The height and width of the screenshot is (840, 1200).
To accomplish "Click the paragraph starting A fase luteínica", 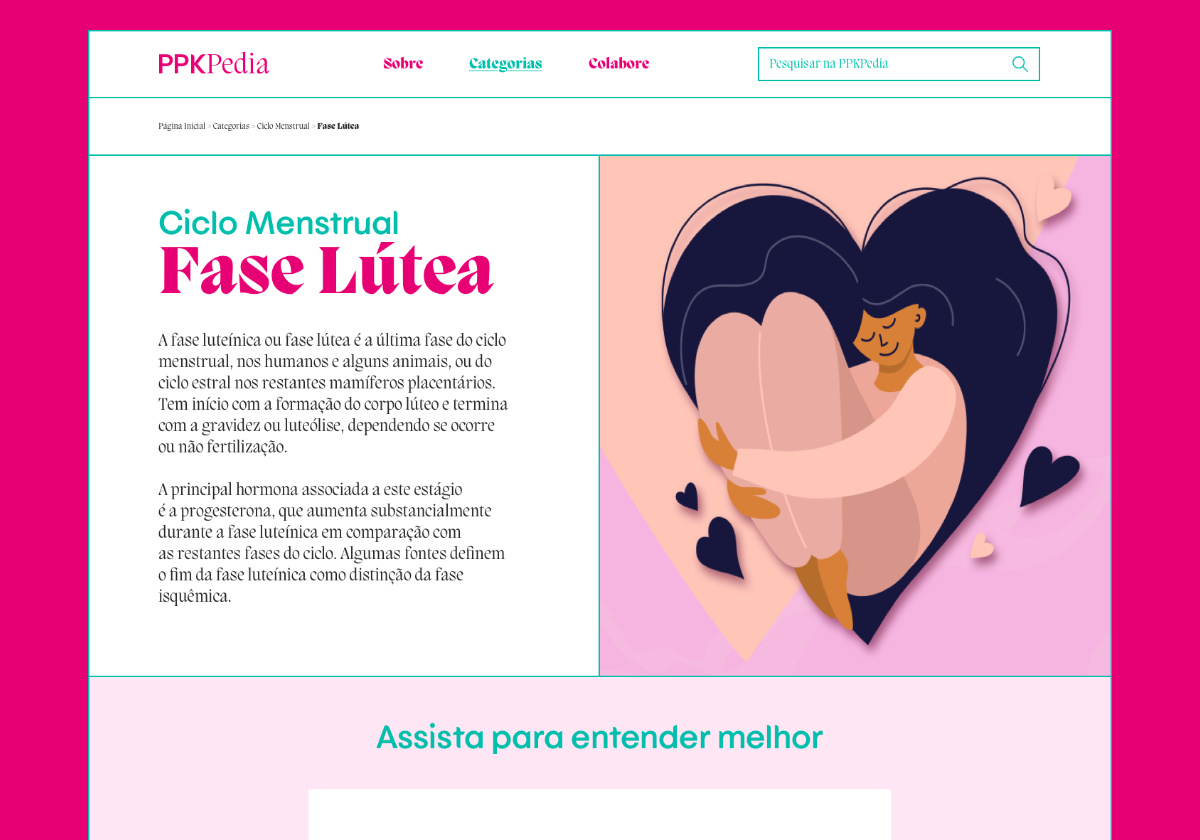I will click(x=333, y=393).
